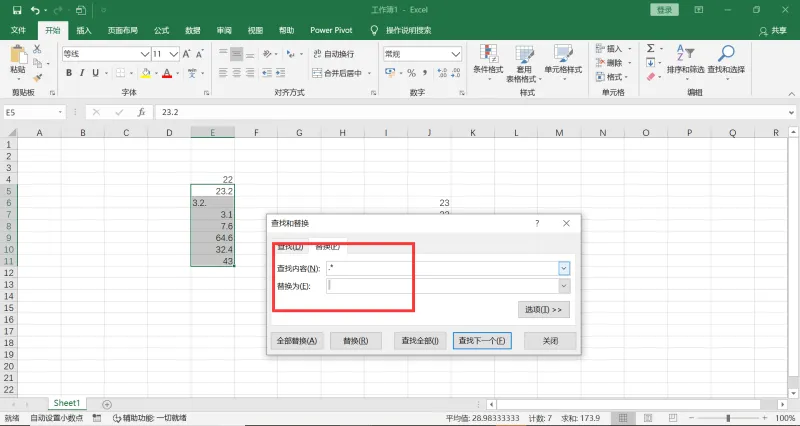Click the Save icon in title bar
The width and height of the screenshot is (800, 426).
point(17,10)
